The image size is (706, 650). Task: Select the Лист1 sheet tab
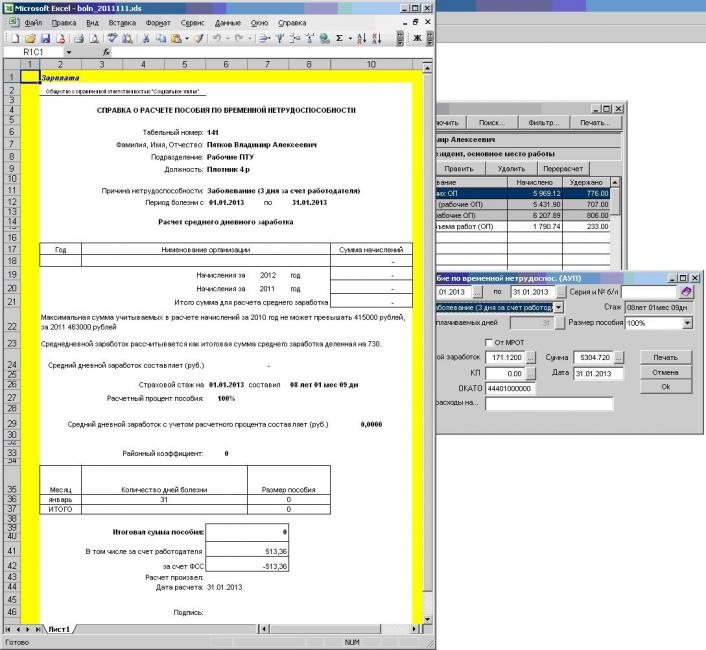(58, 630)
